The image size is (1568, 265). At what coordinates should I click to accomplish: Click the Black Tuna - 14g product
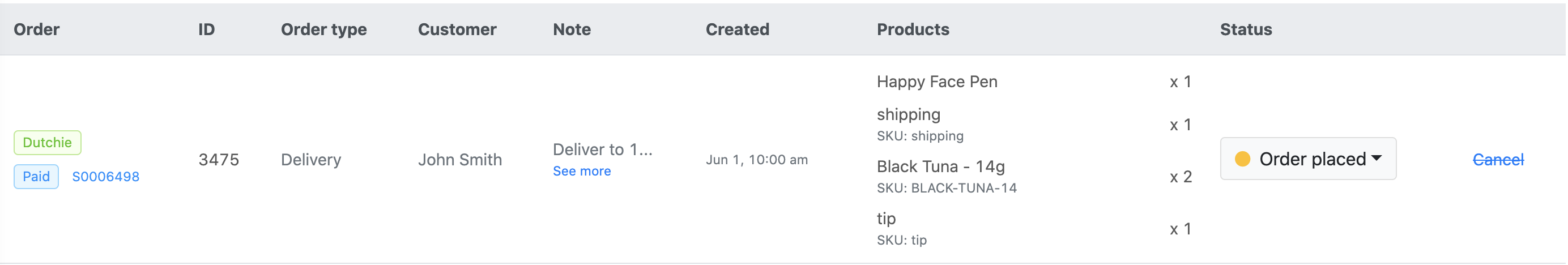[940, 166]
